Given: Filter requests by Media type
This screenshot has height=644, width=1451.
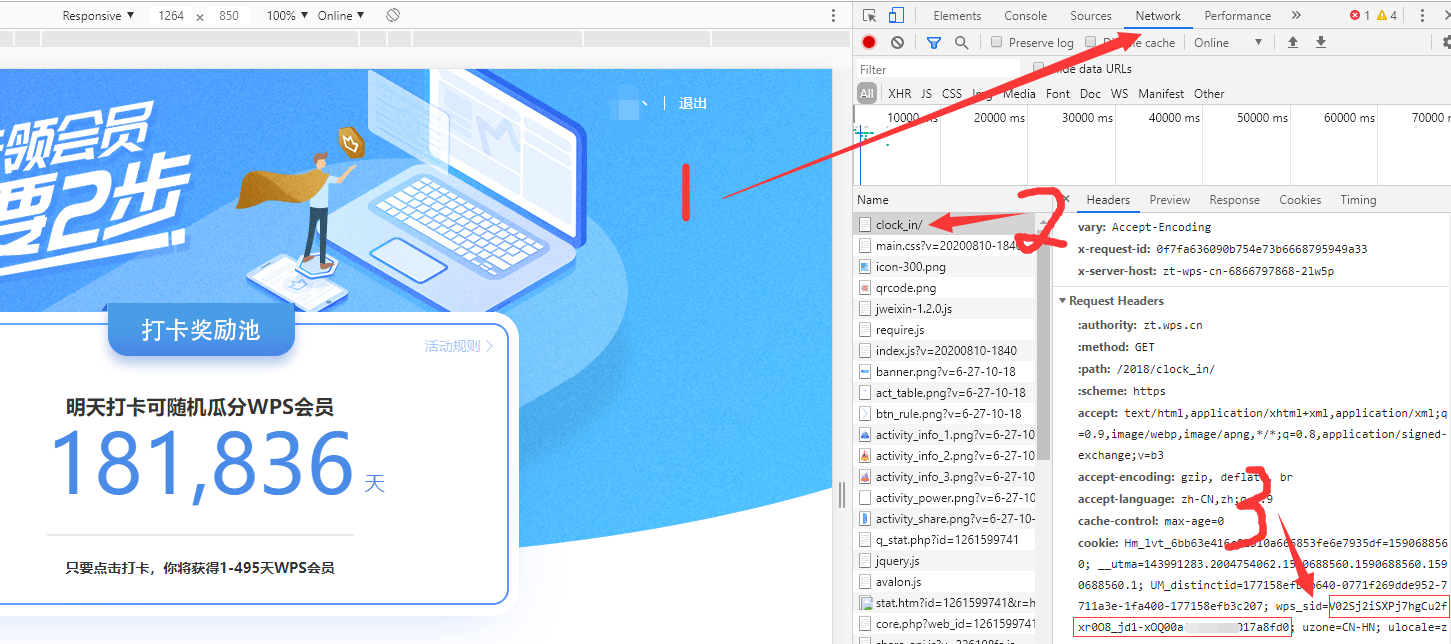Looking at the screenshot, I should coord(1019,93).
